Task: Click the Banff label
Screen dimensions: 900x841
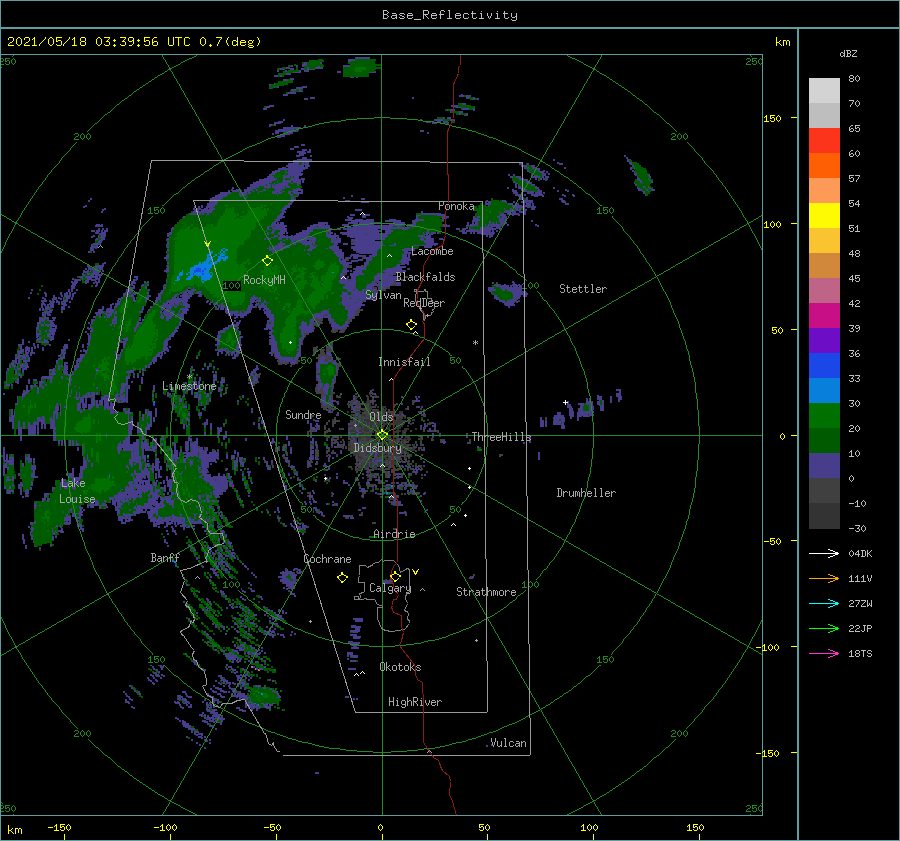Action: tap(165, 558)
